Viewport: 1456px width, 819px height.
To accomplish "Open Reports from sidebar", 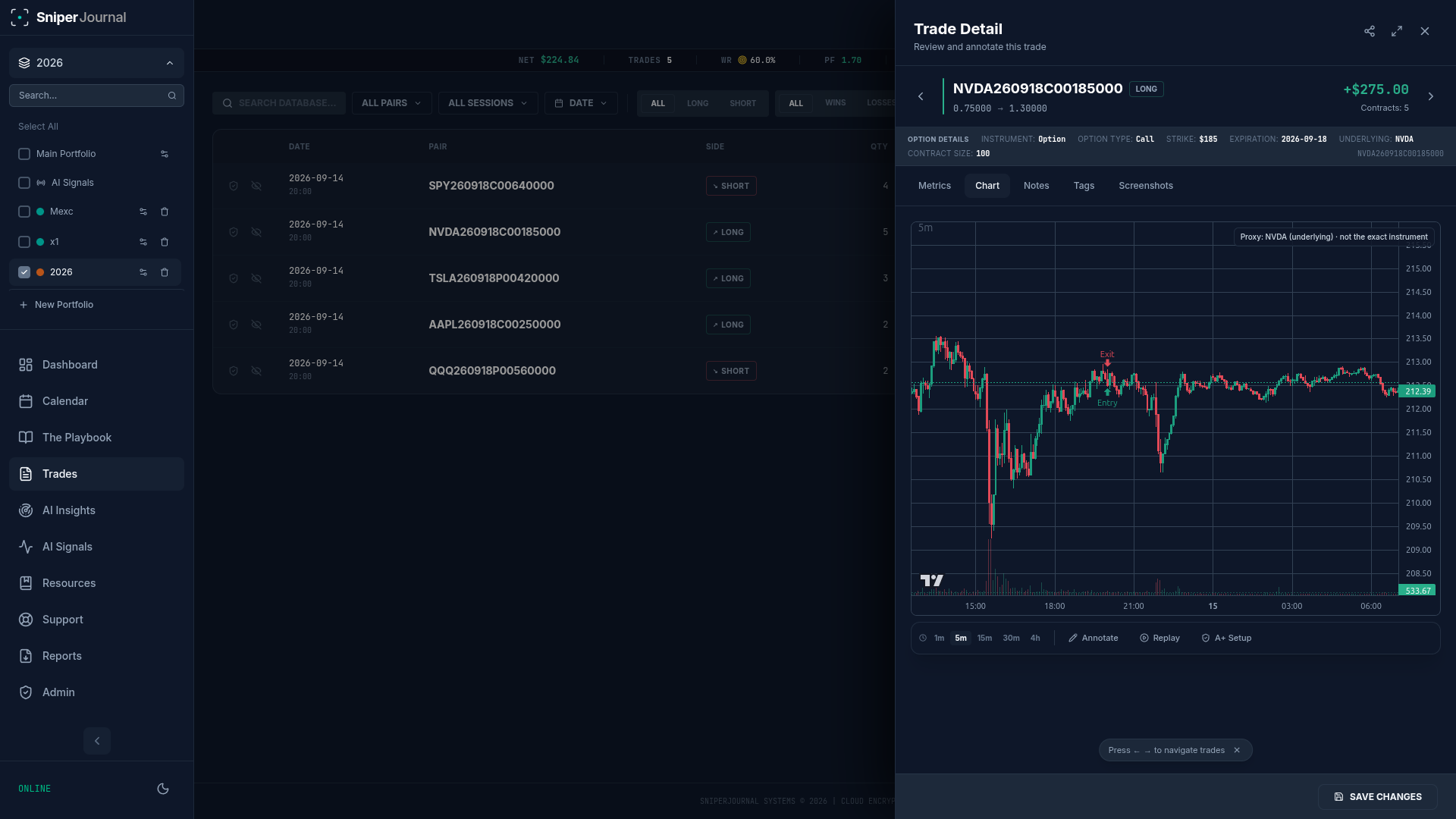I will click(96, 656).
